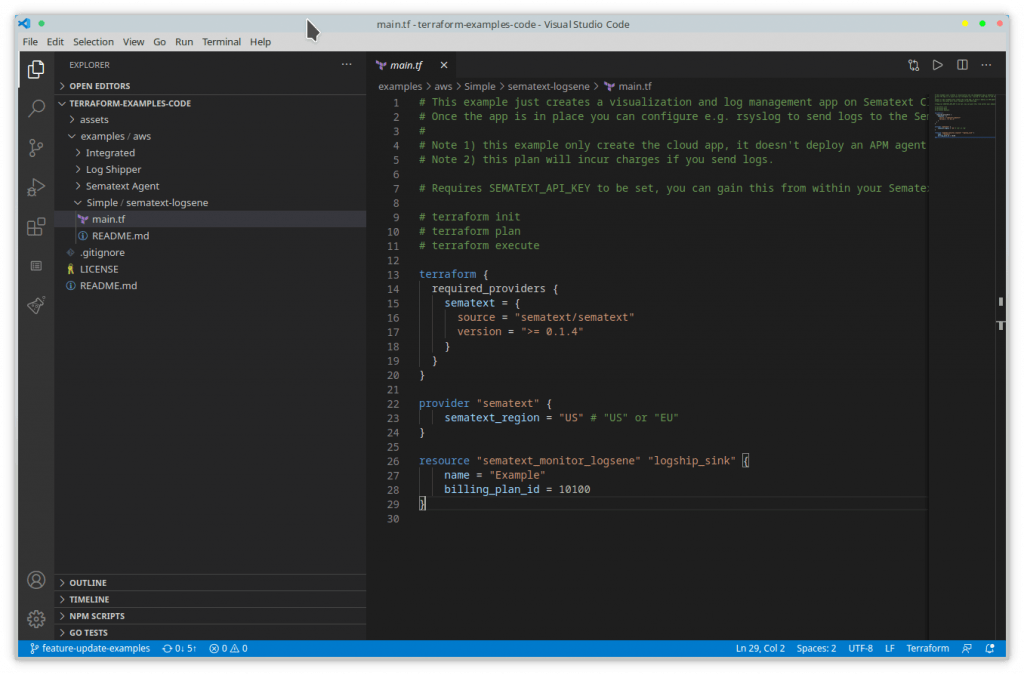Screen dimensions: 1024x675
Task: Click the Split Editor Right icon
Action: 962,65
